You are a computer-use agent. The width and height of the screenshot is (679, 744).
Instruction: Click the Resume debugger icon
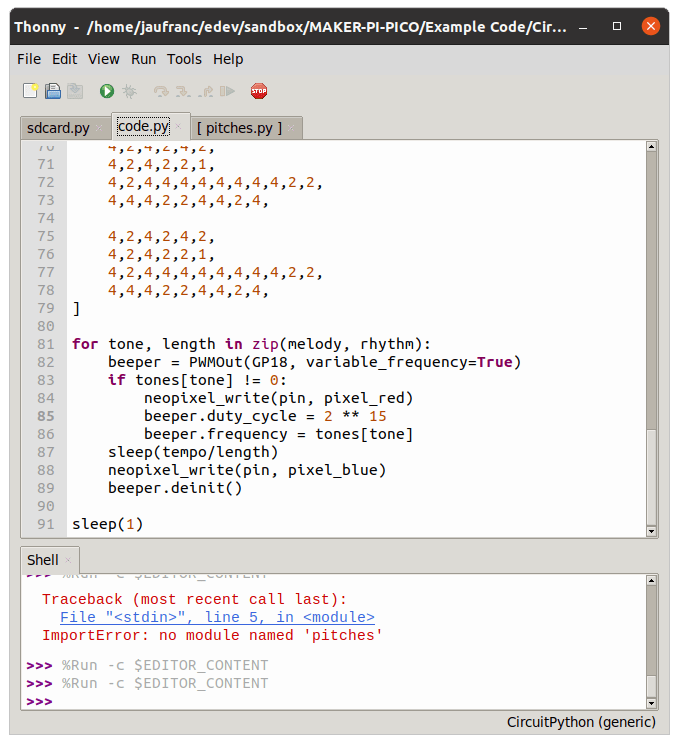point(227,91)
